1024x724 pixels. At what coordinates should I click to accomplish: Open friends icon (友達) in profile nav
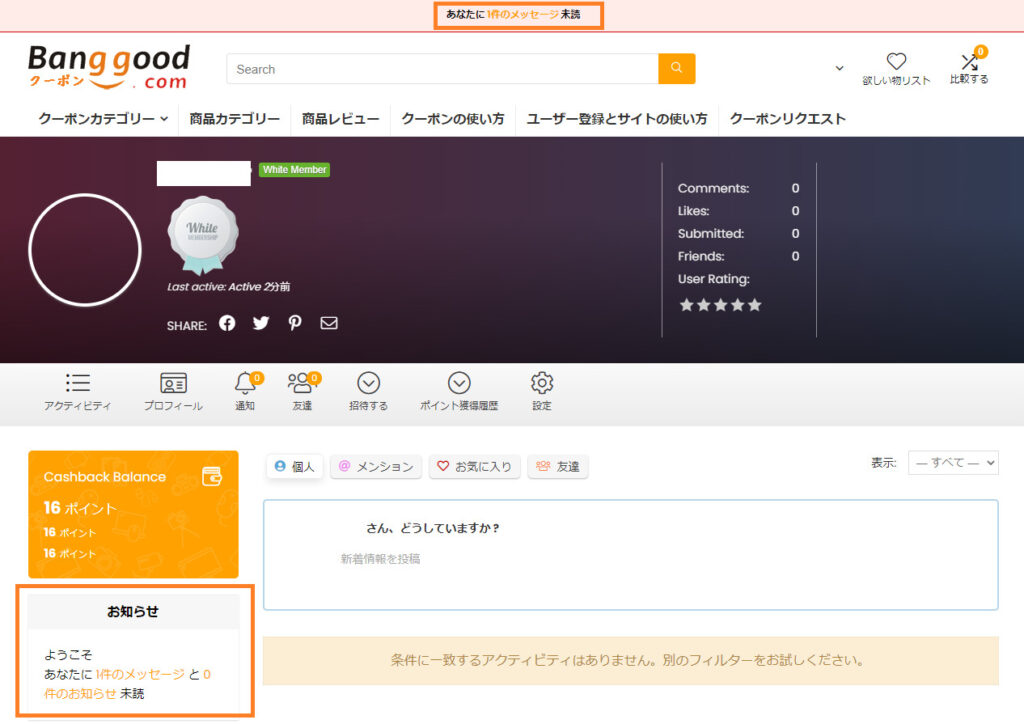pos(300,384)
